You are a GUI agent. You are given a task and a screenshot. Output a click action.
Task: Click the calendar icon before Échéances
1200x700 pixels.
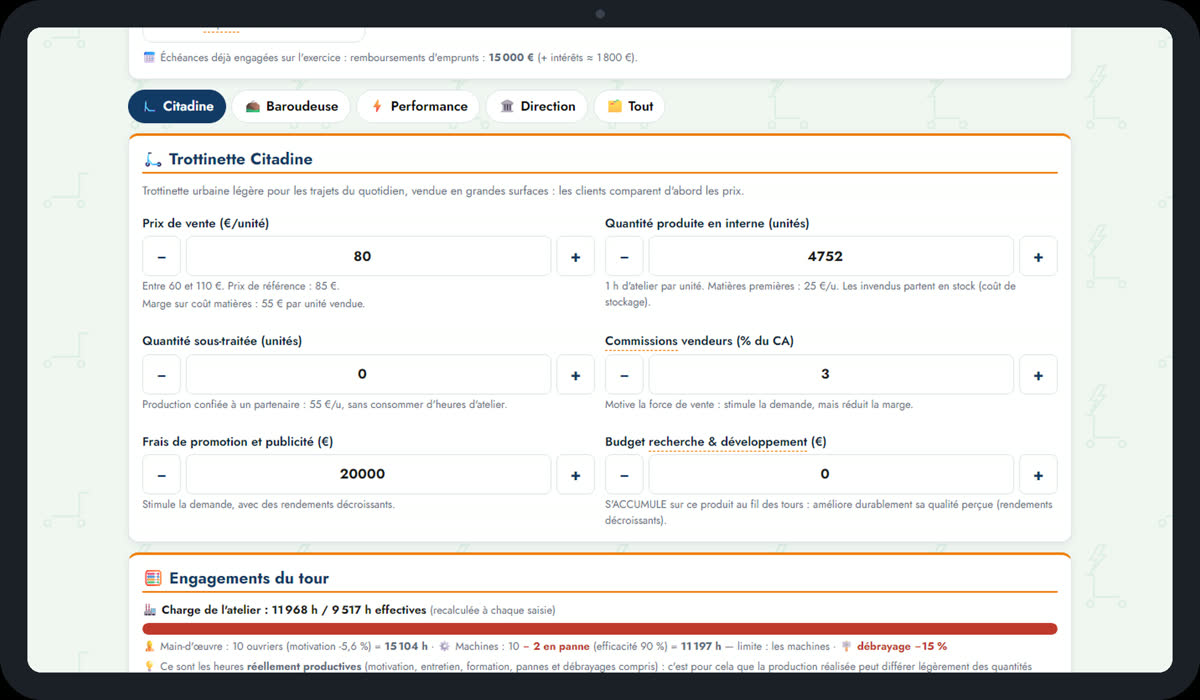click(x=150, y=57)
